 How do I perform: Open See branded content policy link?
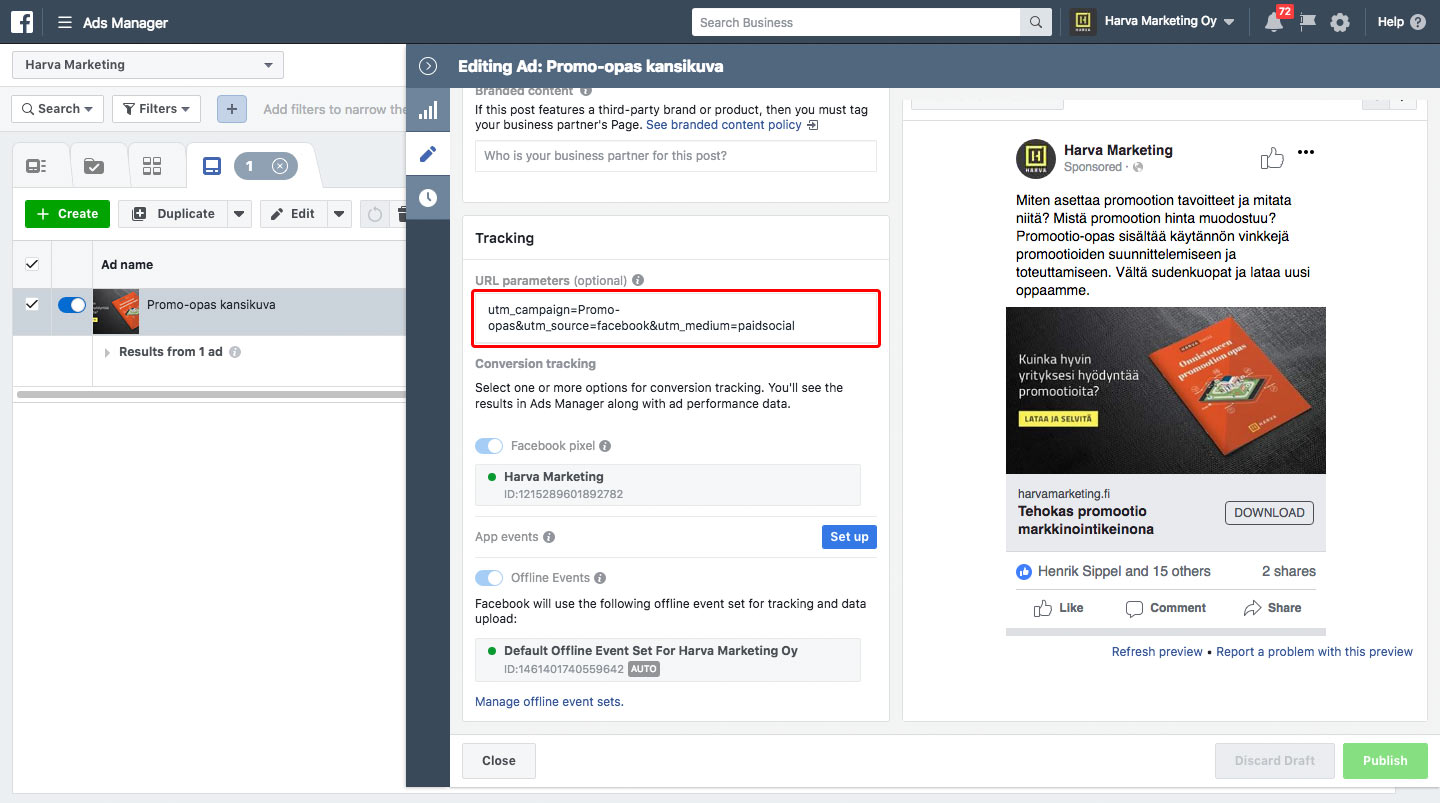pyautogui.click(x=732, y=125)
